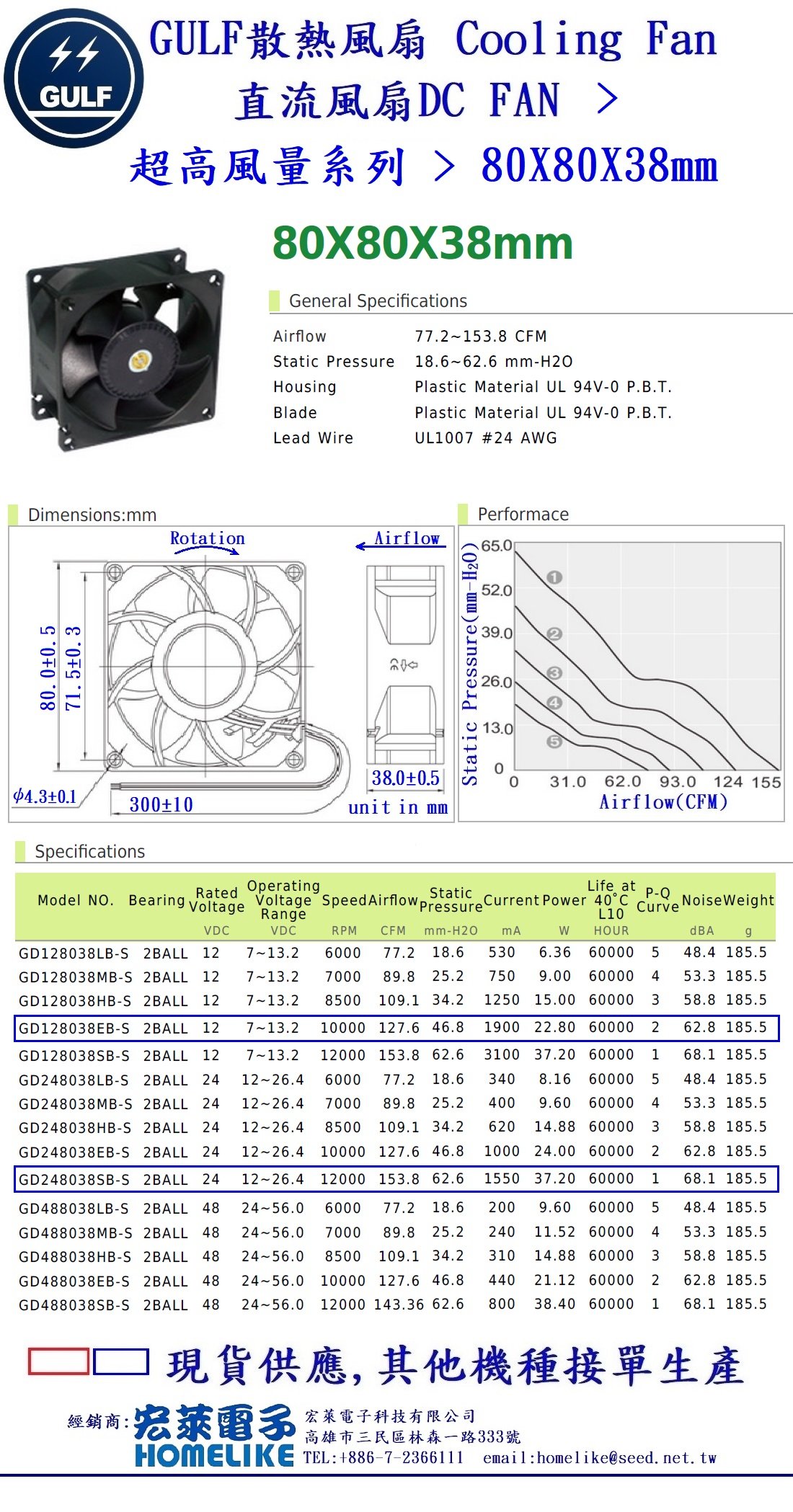Click curve marker number 5 in chart
The image size is (793, 1512).
[x=554, y=742]
